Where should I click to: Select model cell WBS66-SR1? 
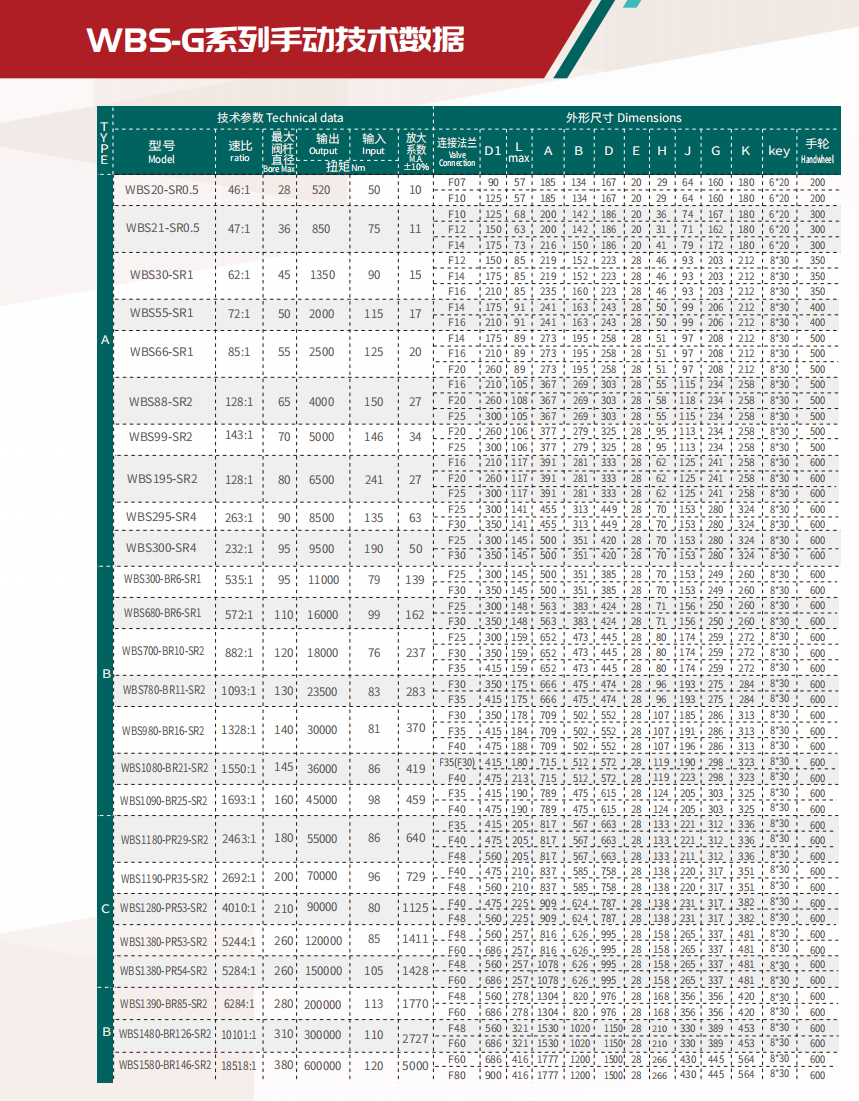tap(162, 352)
